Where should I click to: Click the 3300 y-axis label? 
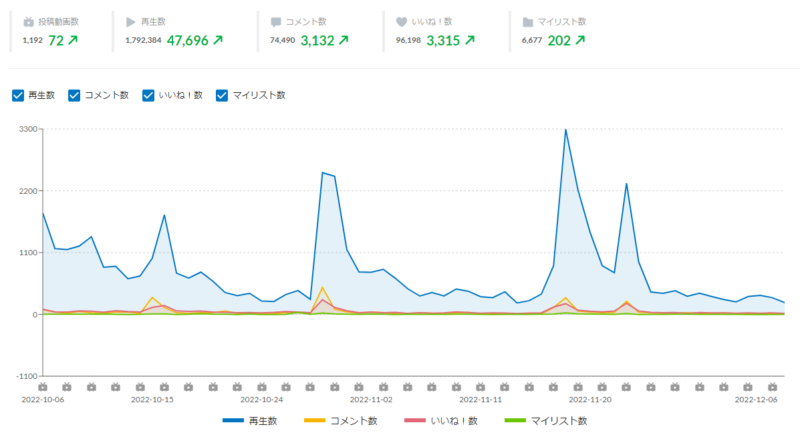tap(28, 129)
